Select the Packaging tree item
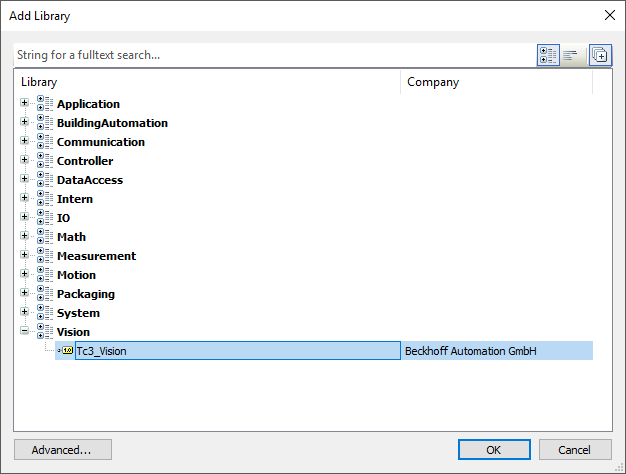The image size is (626, 474). [85, 294]
